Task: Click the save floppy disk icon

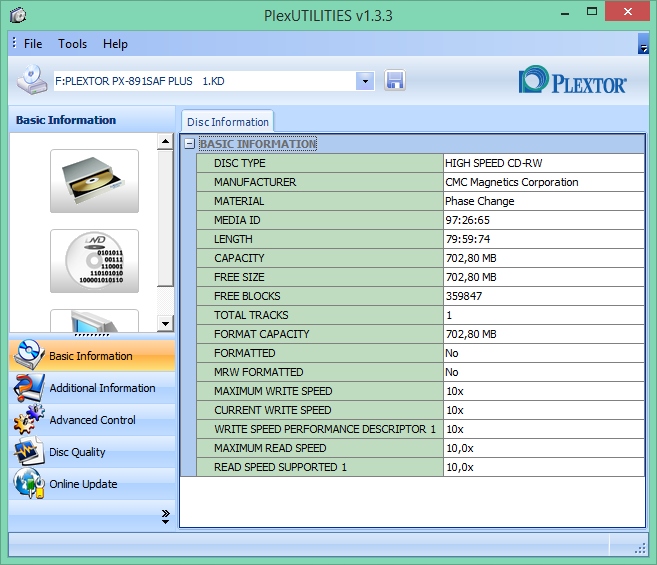Action: (395, 80)
